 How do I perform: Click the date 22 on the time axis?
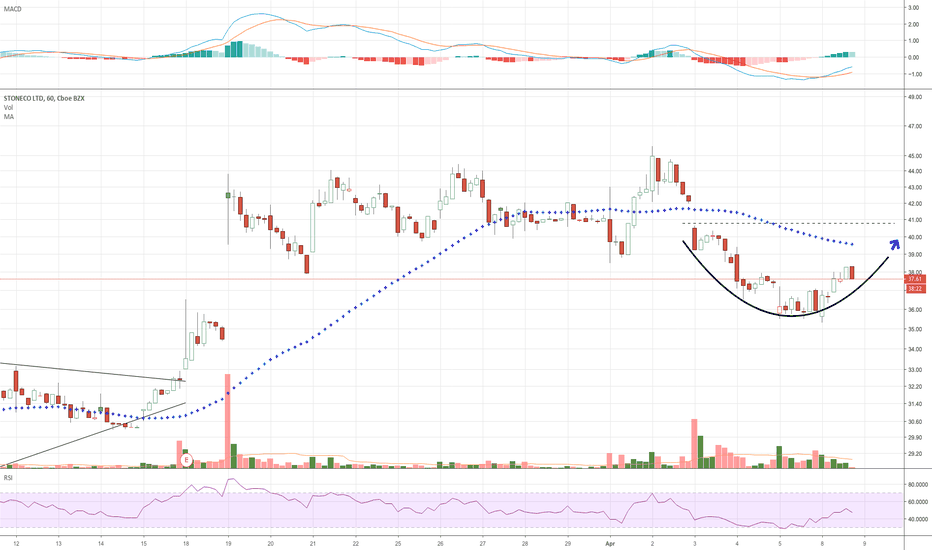click(355, 543)
